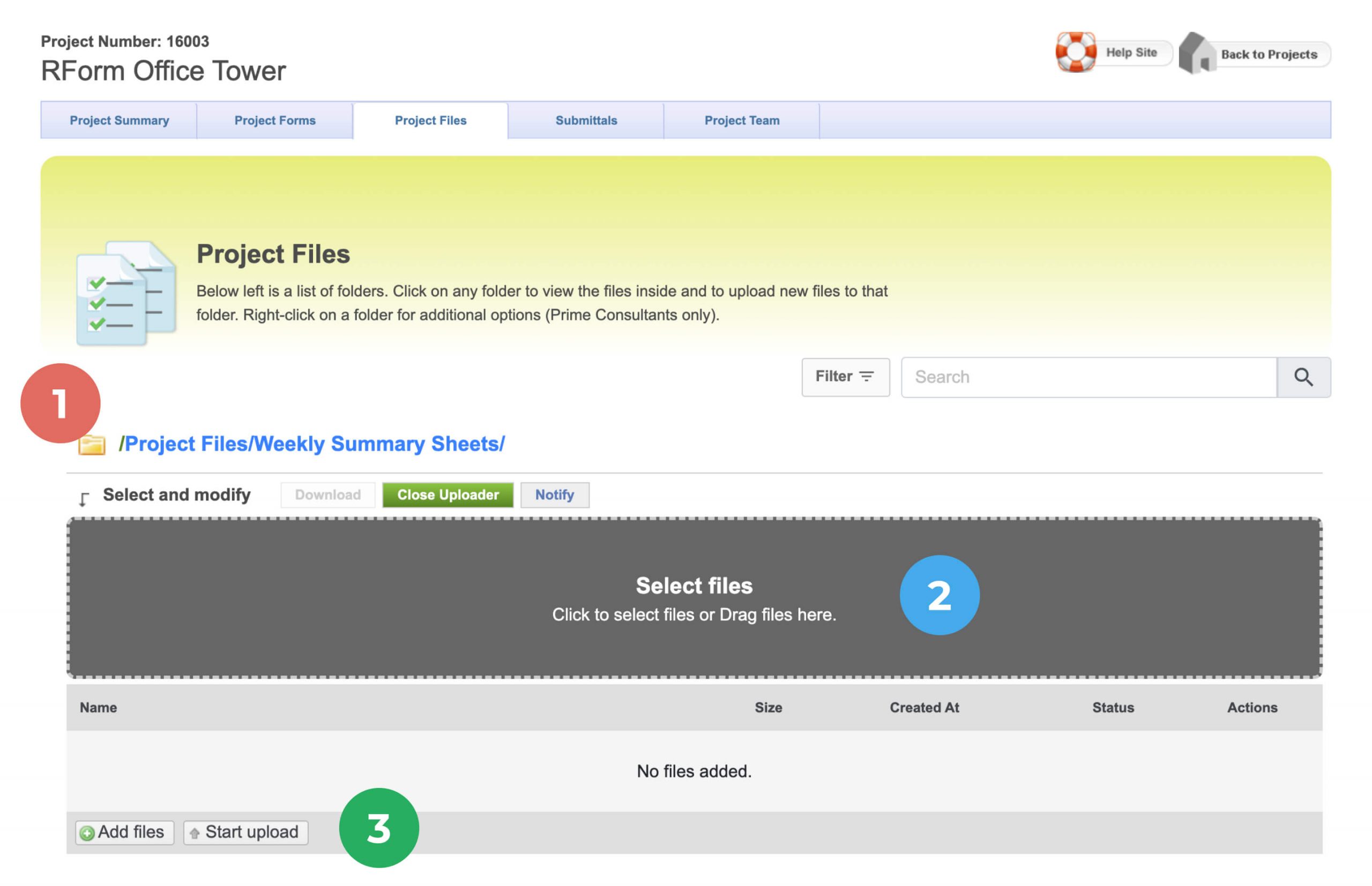Expand the Weekly Summary Sheets folder breadcrumb
Viewport: 1372px width, 886px height.
point(380,444)
